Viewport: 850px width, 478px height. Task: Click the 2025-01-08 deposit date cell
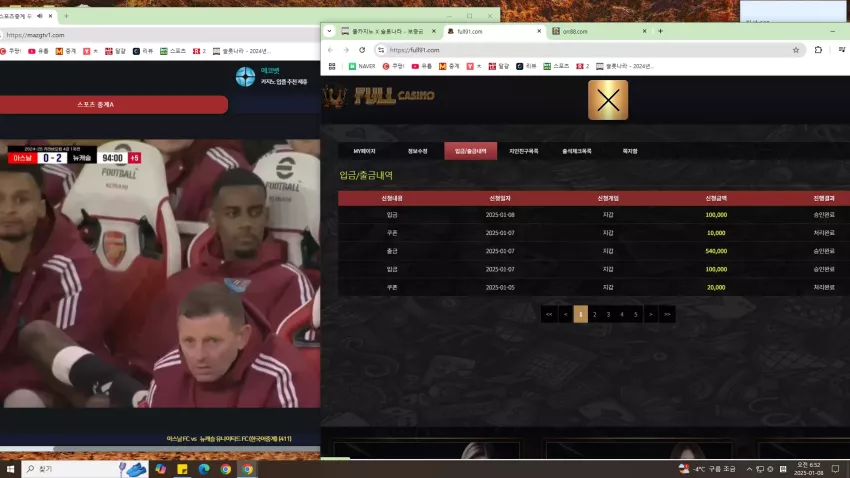pyautogui.click(x=500, y=215)
